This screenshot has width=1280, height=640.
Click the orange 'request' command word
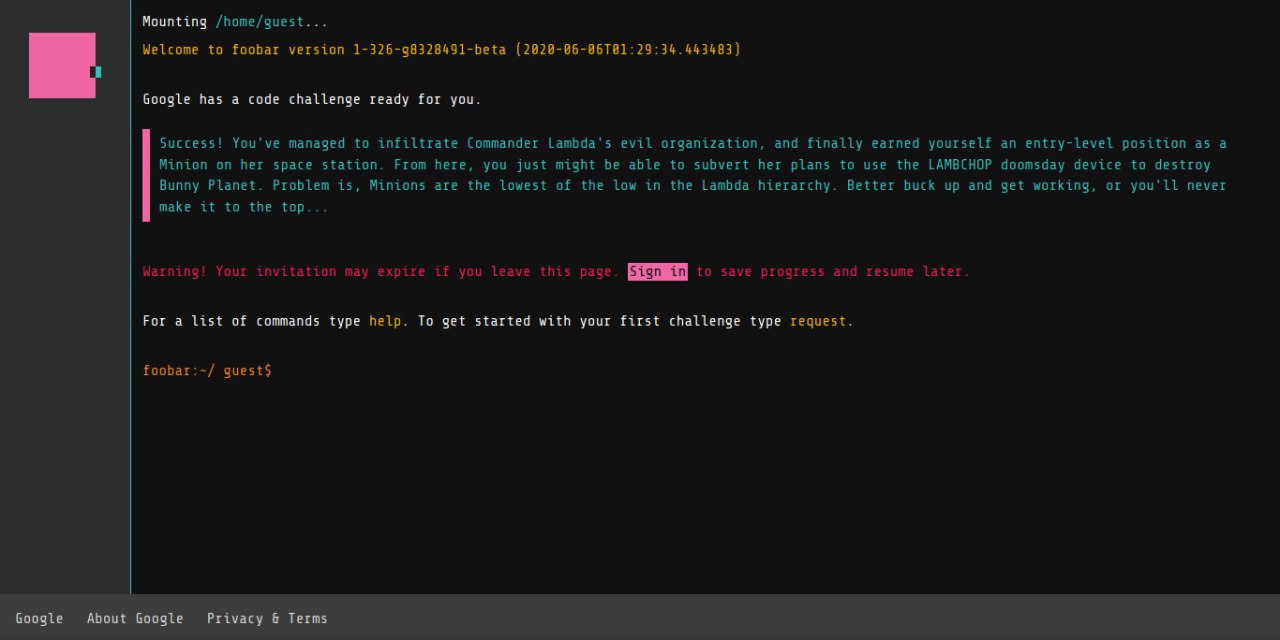818,321
